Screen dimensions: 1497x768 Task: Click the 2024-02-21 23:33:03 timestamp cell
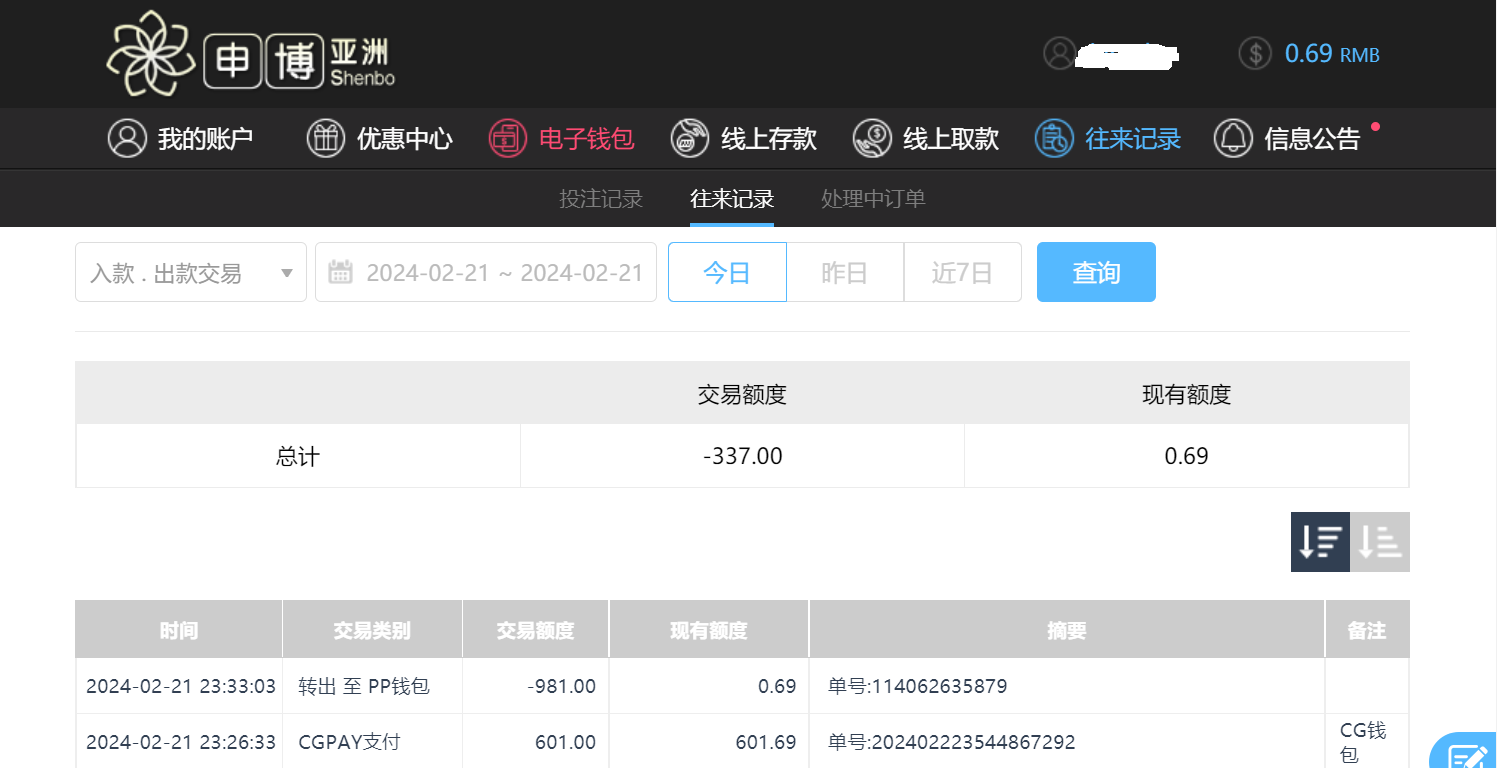[x=181, y=686]
